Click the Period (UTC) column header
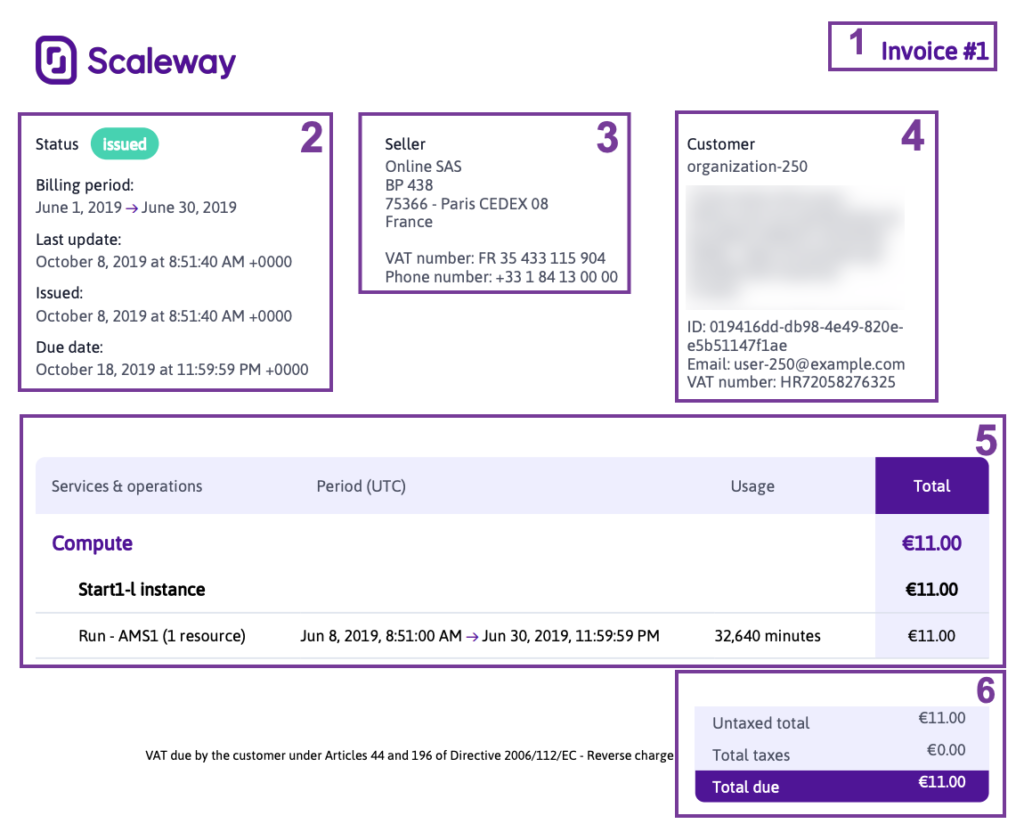 [x=361, y=487]
